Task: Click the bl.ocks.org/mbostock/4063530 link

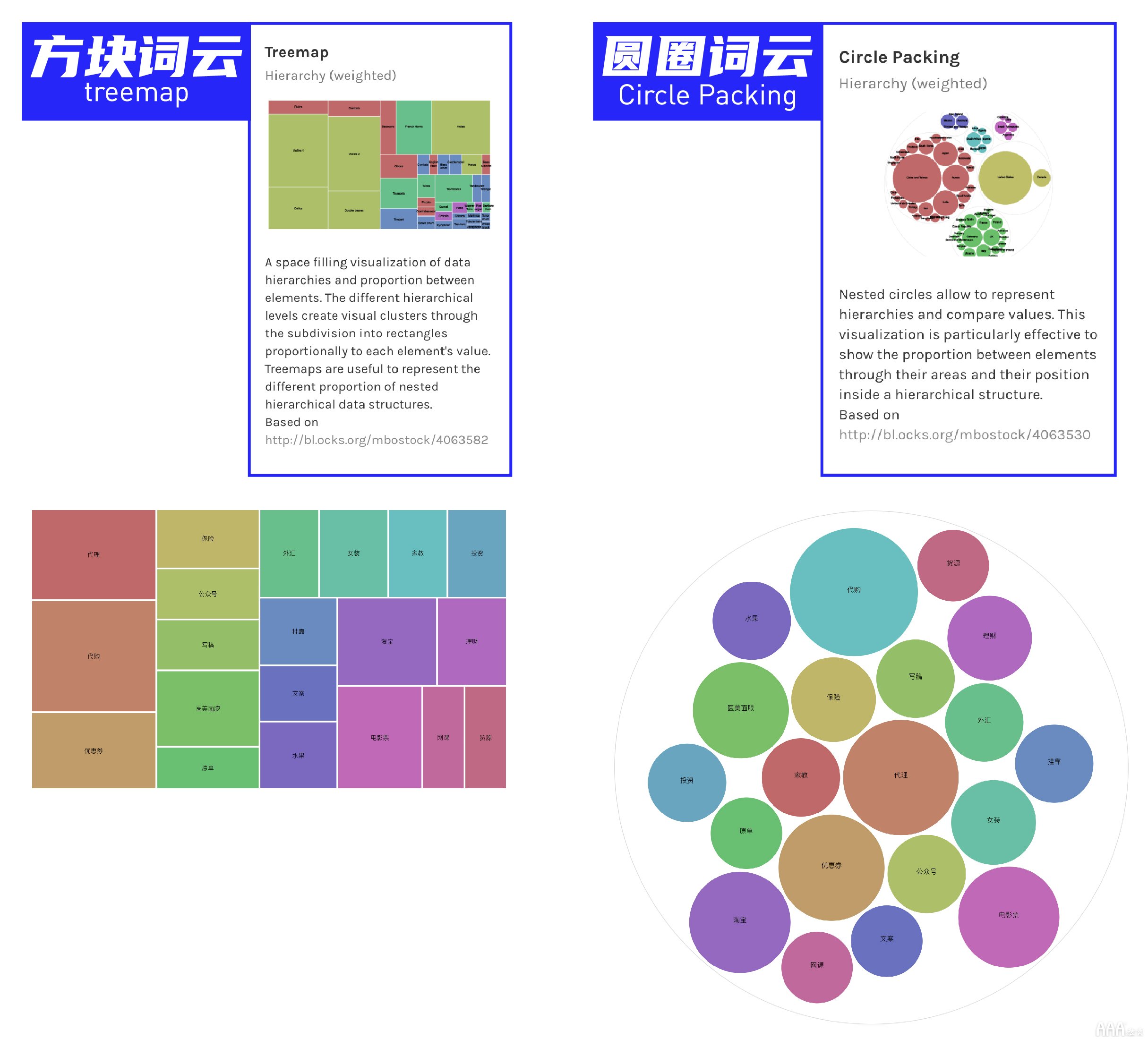Action: 959,438
